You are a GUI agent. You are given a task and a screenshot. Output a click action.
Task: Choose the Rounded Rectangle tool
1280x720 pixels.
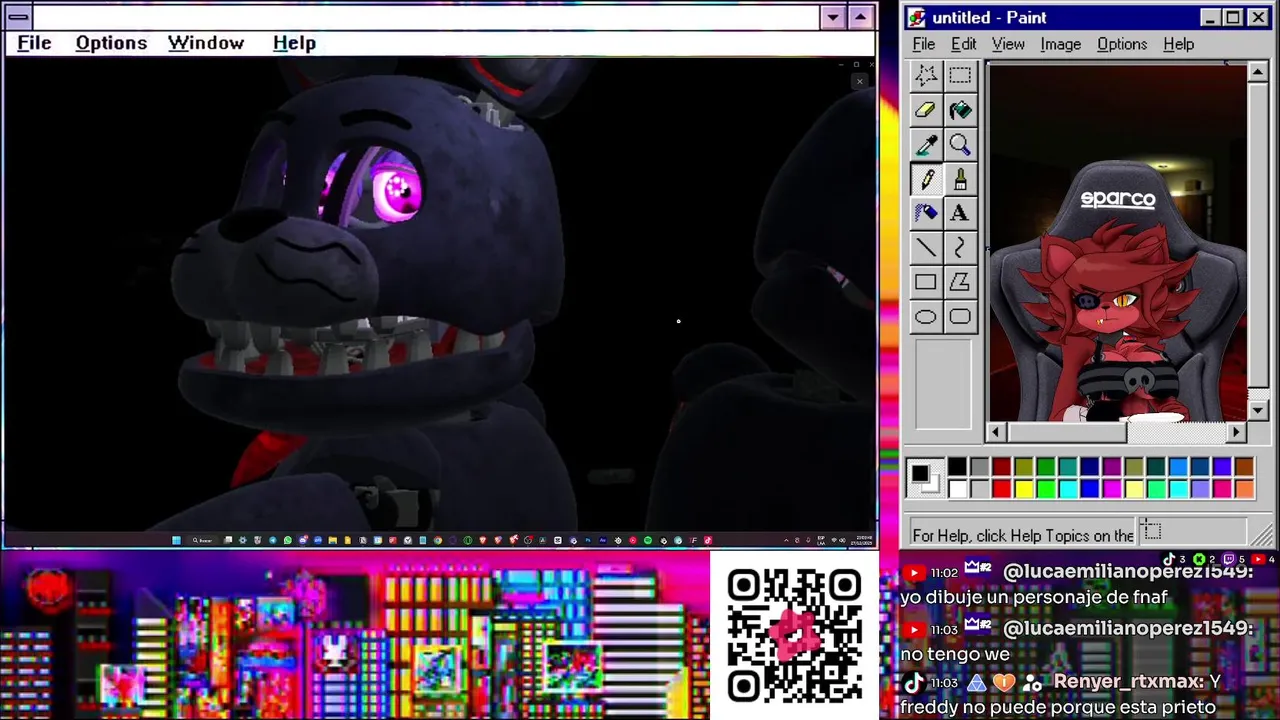960,317
